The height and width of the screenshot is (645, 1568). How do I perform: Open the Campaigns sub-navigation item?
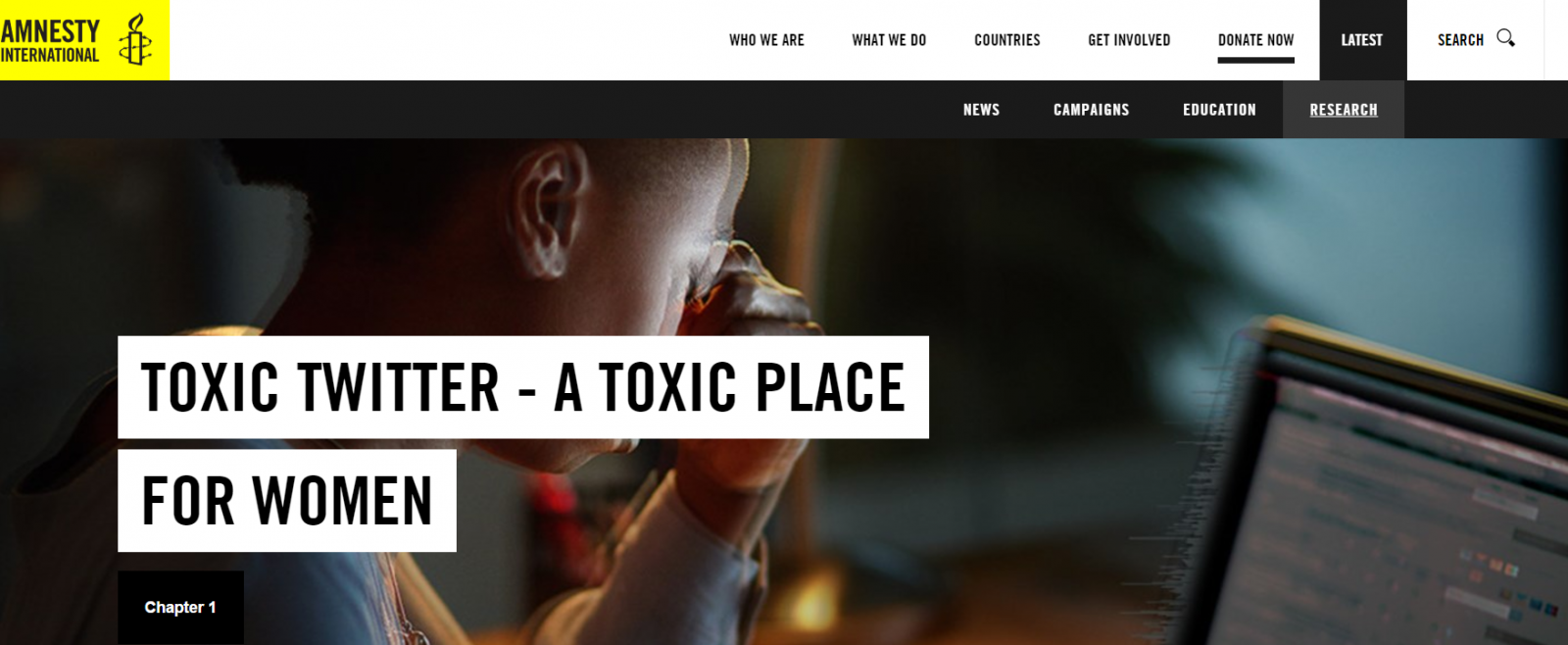1092,110
